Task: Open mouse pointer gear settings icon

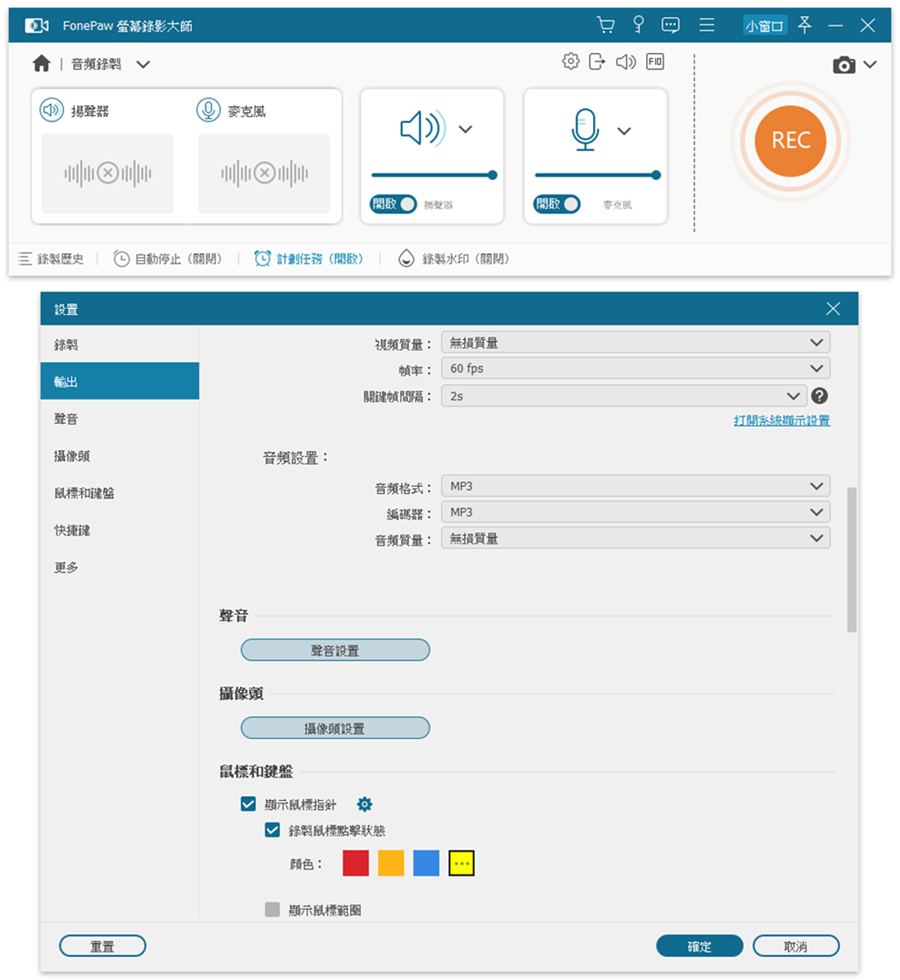Action: (364, 804)
